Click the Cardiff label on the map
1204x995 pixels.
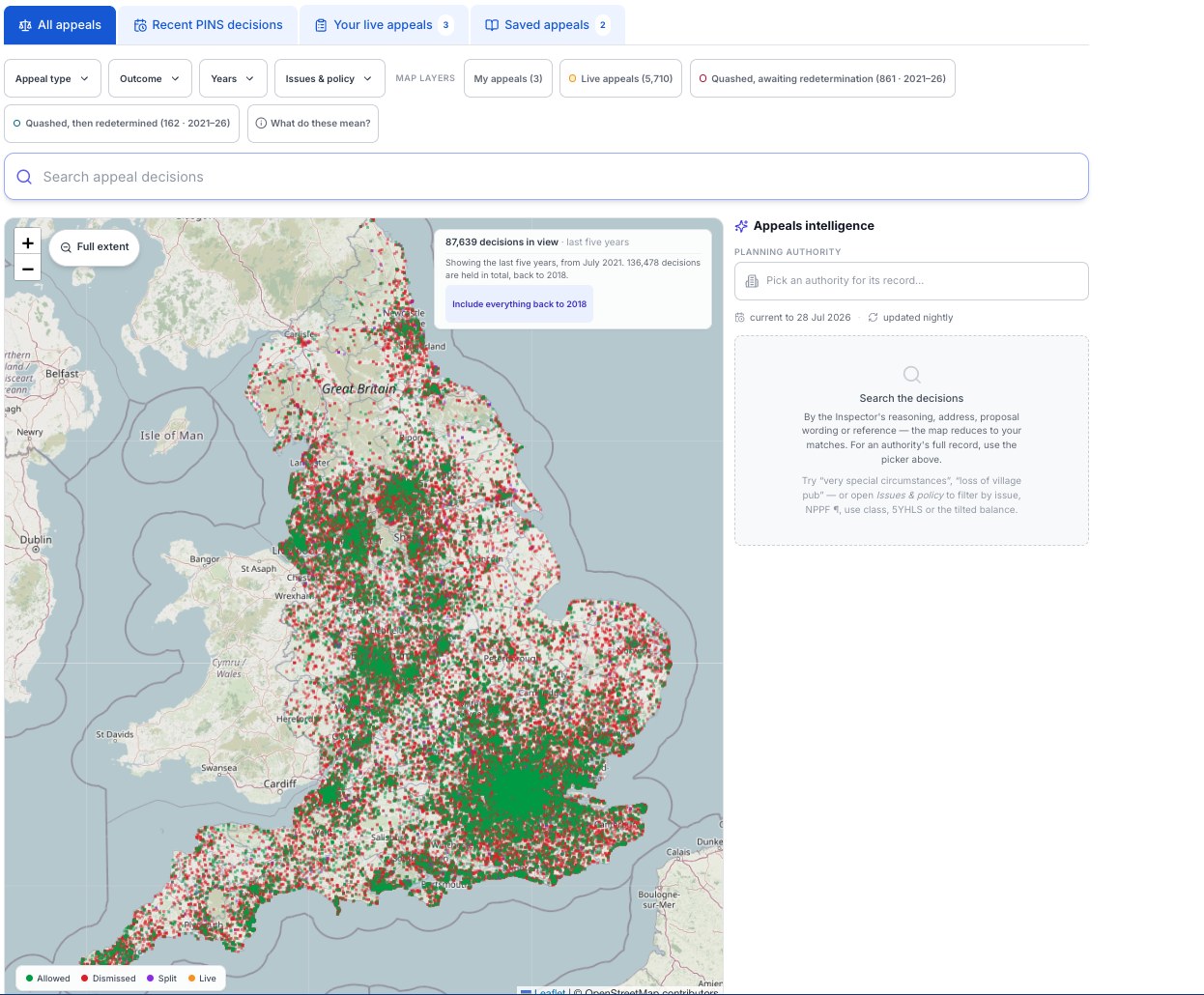coord(280,783)
